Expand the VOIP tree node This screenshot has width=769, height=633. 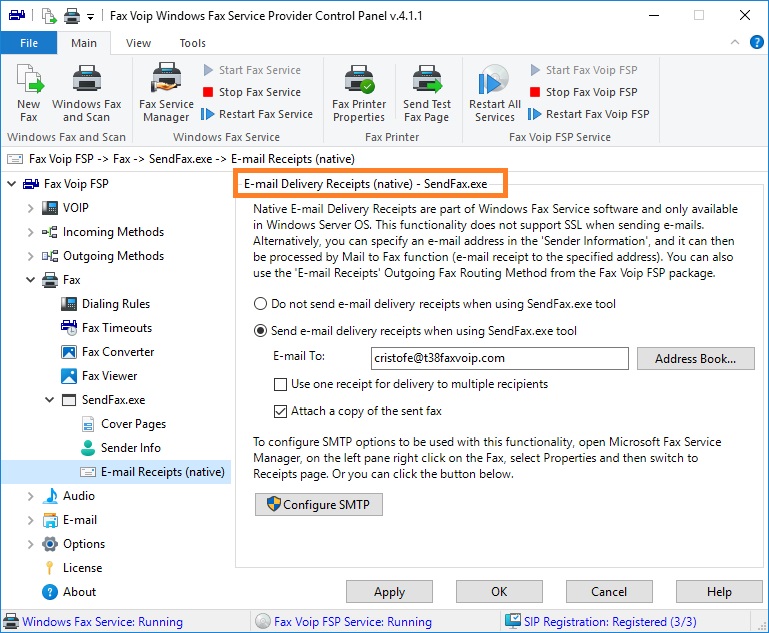tap(30, 208)
